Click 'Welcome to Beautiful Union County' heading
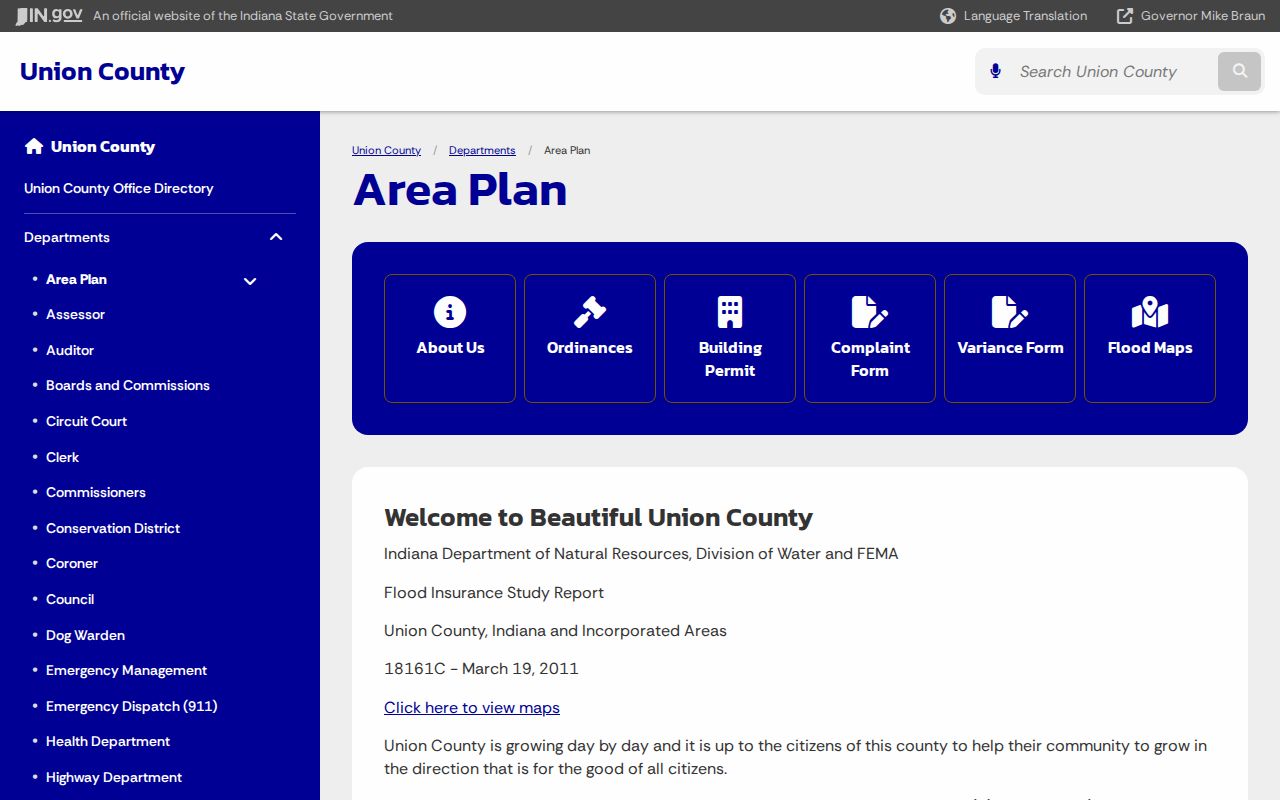This screenshot has width=1280, height=800. pos(598,517)
